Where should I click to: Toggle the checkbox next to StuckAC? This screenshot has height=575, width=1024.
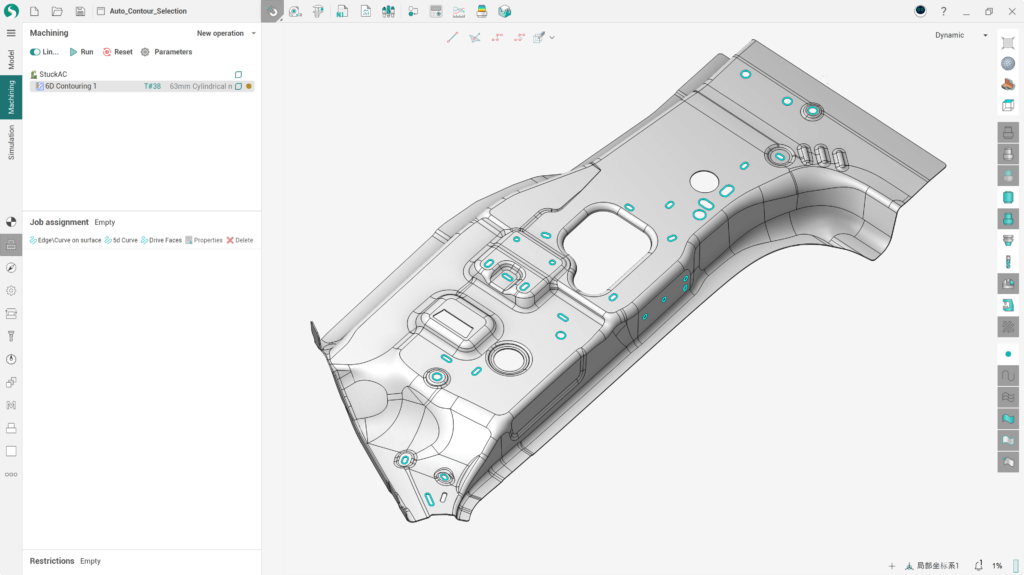(x=238, y=74)
